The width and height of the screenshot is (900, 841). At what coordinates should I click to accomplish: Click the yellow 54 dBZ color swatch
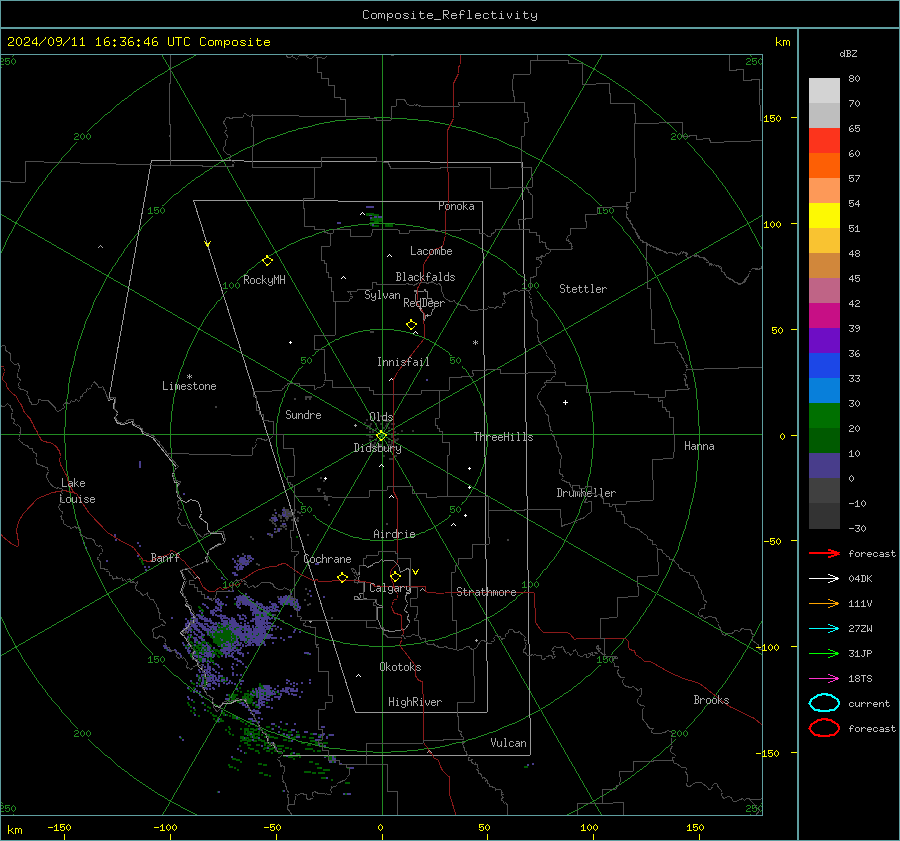coord(824,216)
